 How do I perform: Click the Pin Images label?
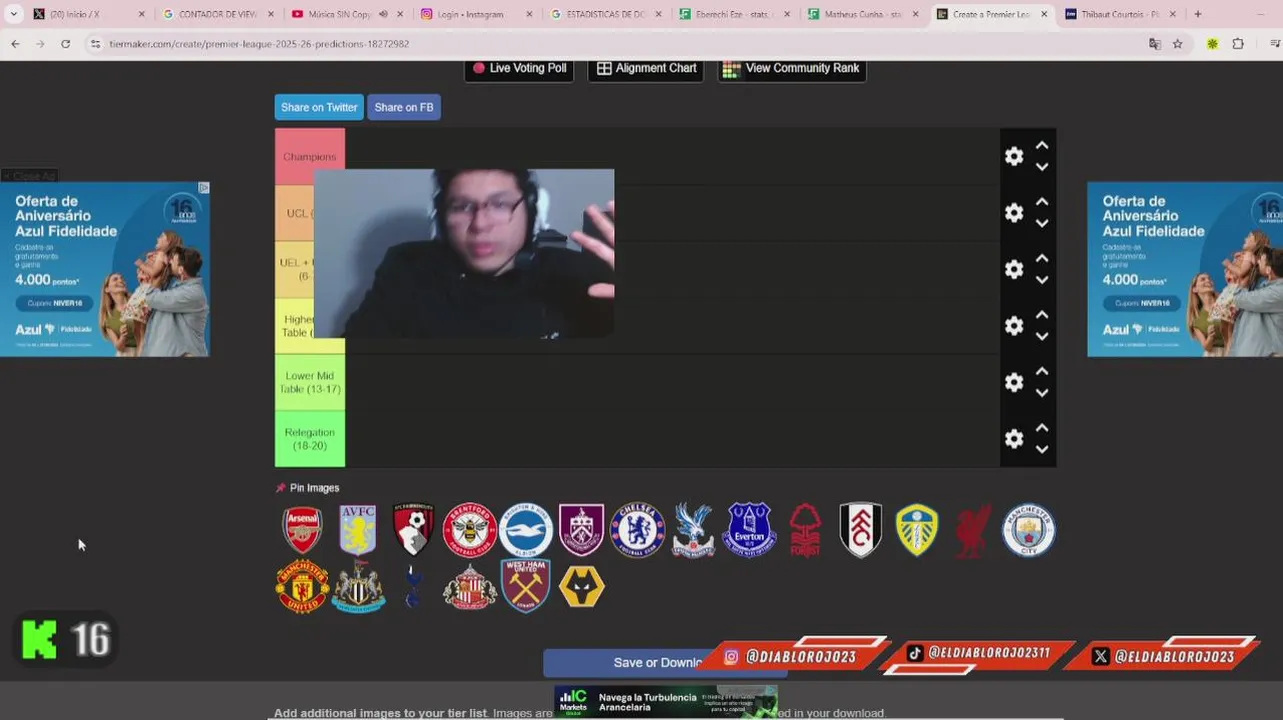pyautogui.click(x=314, y=488)
